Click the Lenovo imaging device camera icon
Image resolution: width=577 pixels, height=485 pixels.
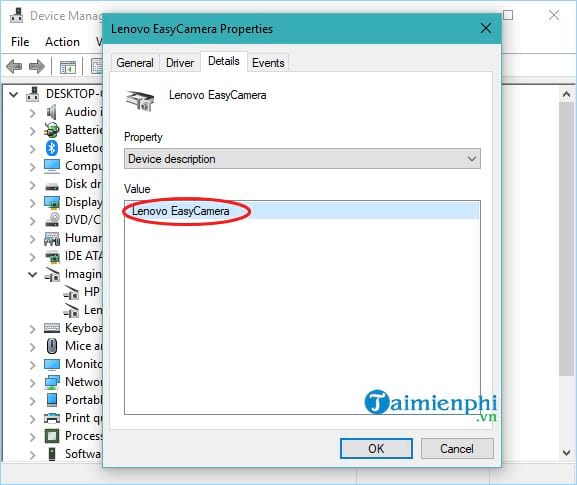tap(71, 311)
